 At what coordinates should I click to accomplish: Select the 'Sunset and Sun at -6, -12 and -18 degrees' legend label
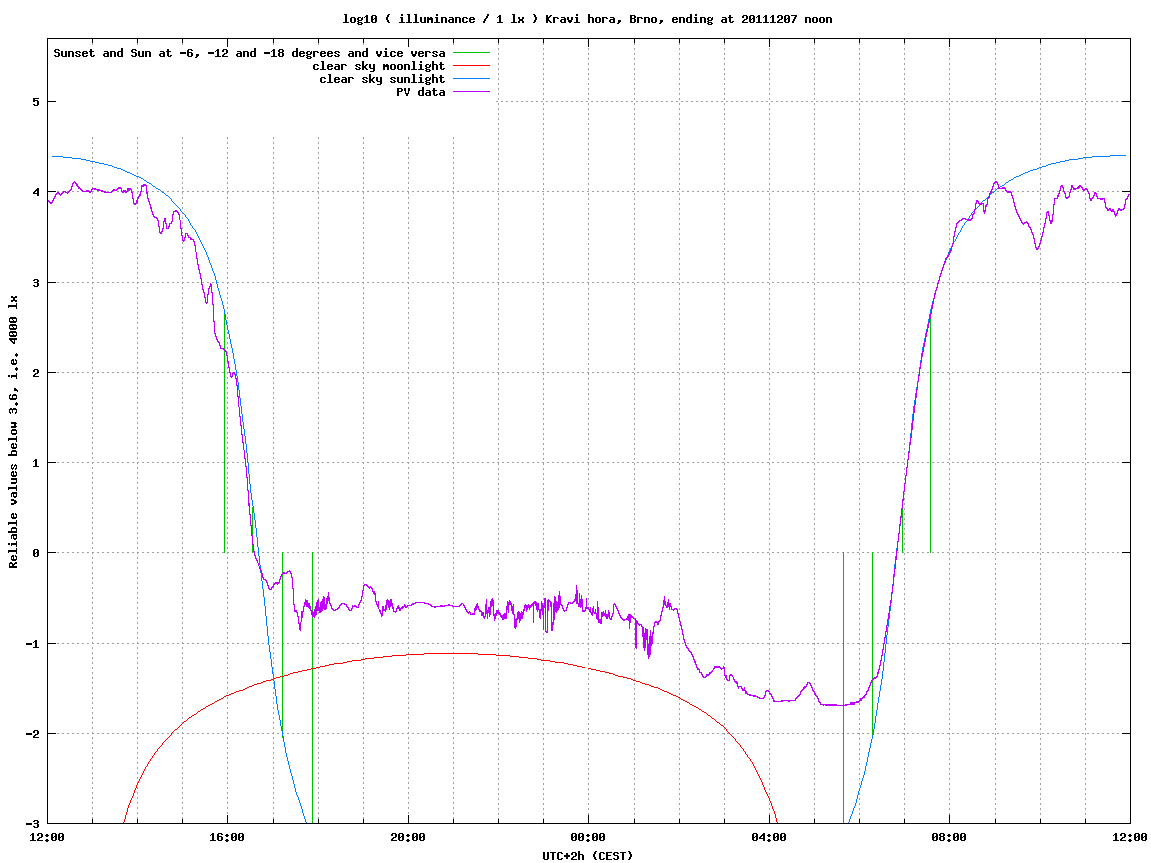click(250, 53)
